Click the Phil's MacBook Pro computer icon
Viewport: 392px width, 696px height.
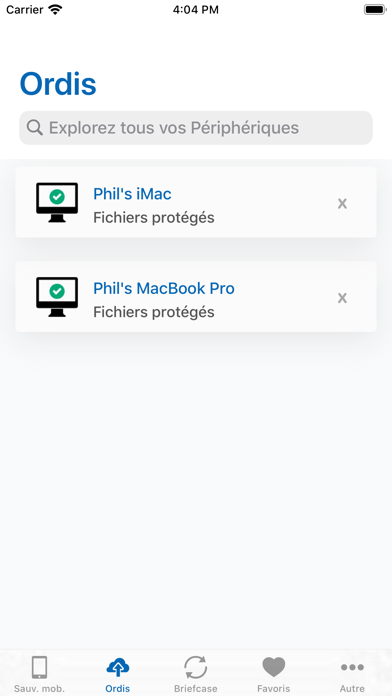[57, 297]
